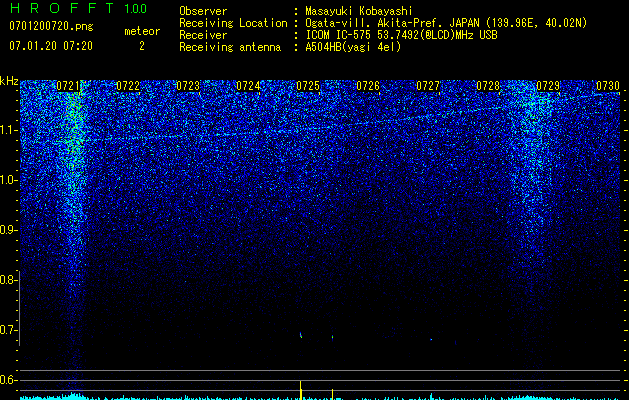The height and width of the screenshot is (400, 629).
Task: Click the 0.7 kHz axis label
Action: (x=9, y=330)
